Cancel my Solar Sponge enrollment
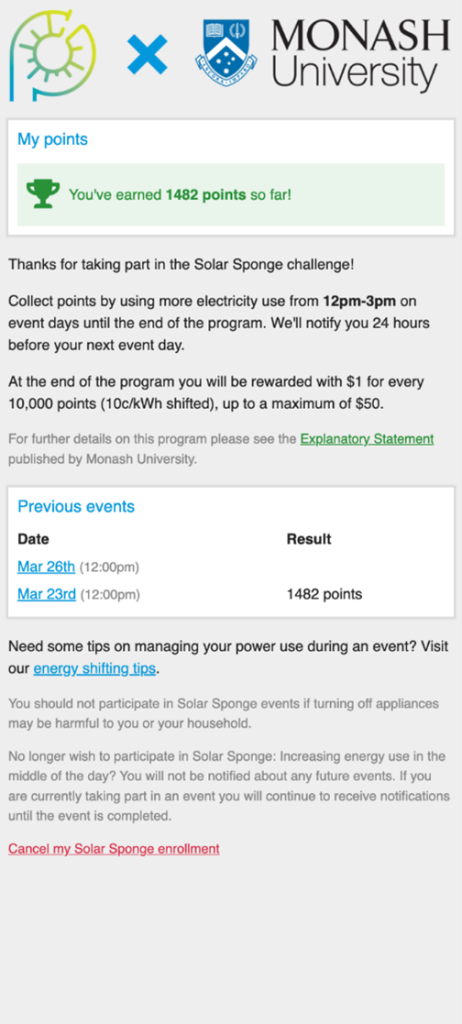The image size is (462, 1024). coord(114,849)
